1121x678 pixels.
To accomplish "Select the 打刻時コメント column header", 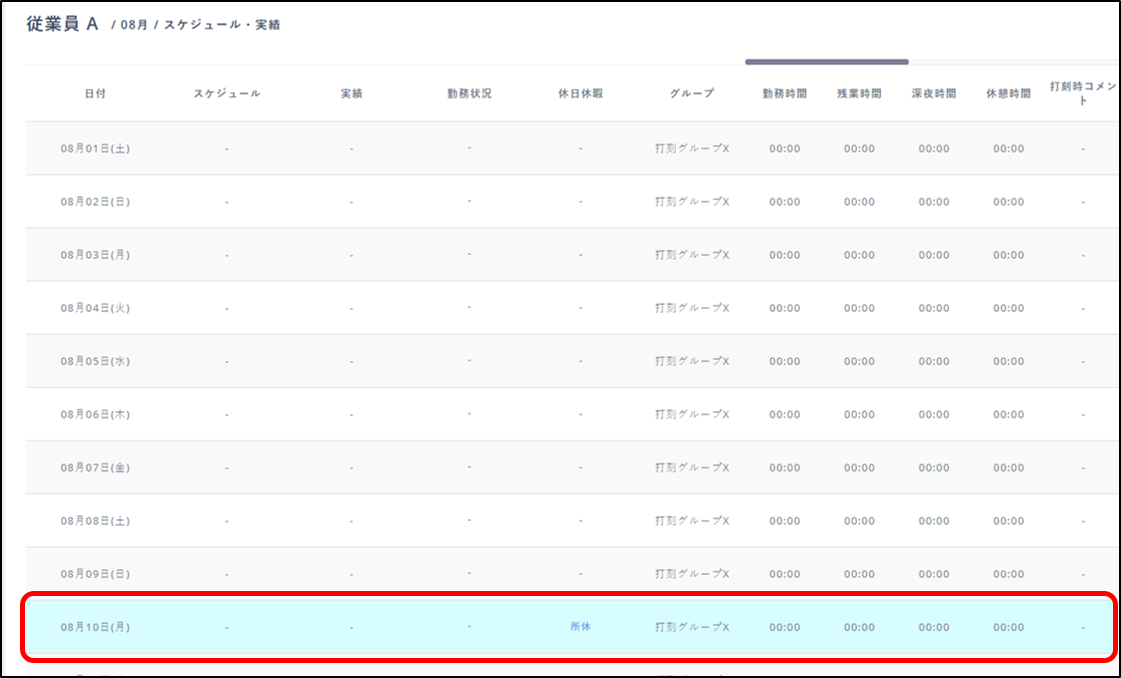I will [1082, 94].
